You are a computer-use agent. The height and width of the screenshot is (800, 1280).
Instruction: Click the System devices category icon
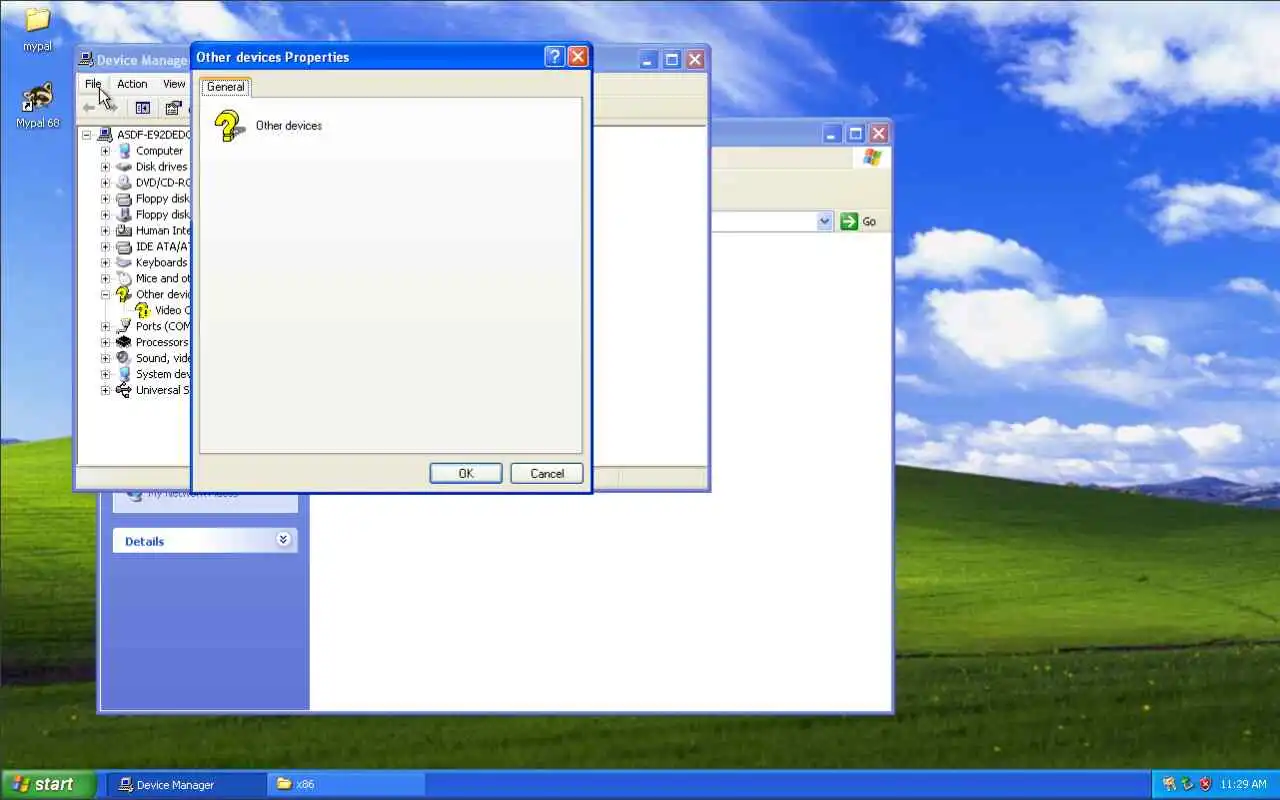point(124,375)
